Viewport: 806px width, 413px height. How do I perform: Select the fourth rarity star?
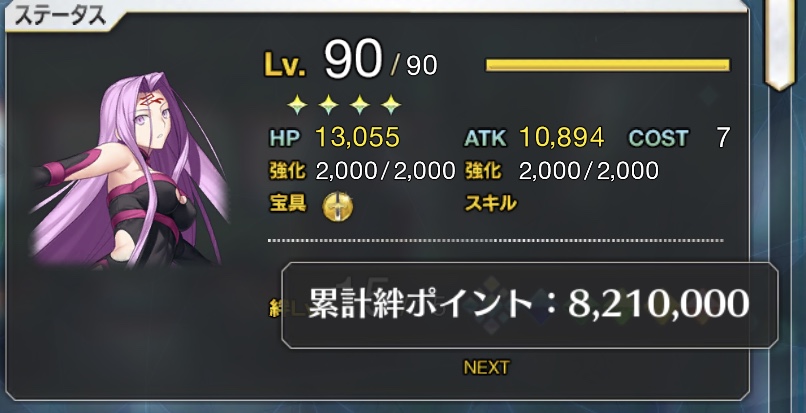pyautogui.click(x=391, y=105)
